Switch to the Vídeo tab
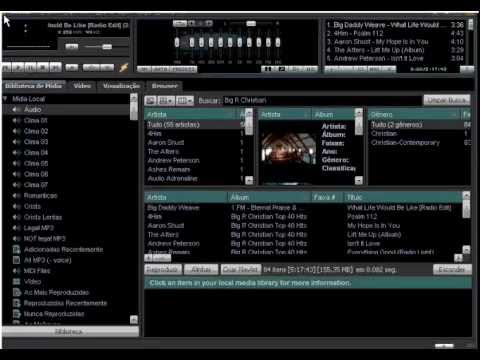Screen dimensions: 480x360 (x=82, y=86)
